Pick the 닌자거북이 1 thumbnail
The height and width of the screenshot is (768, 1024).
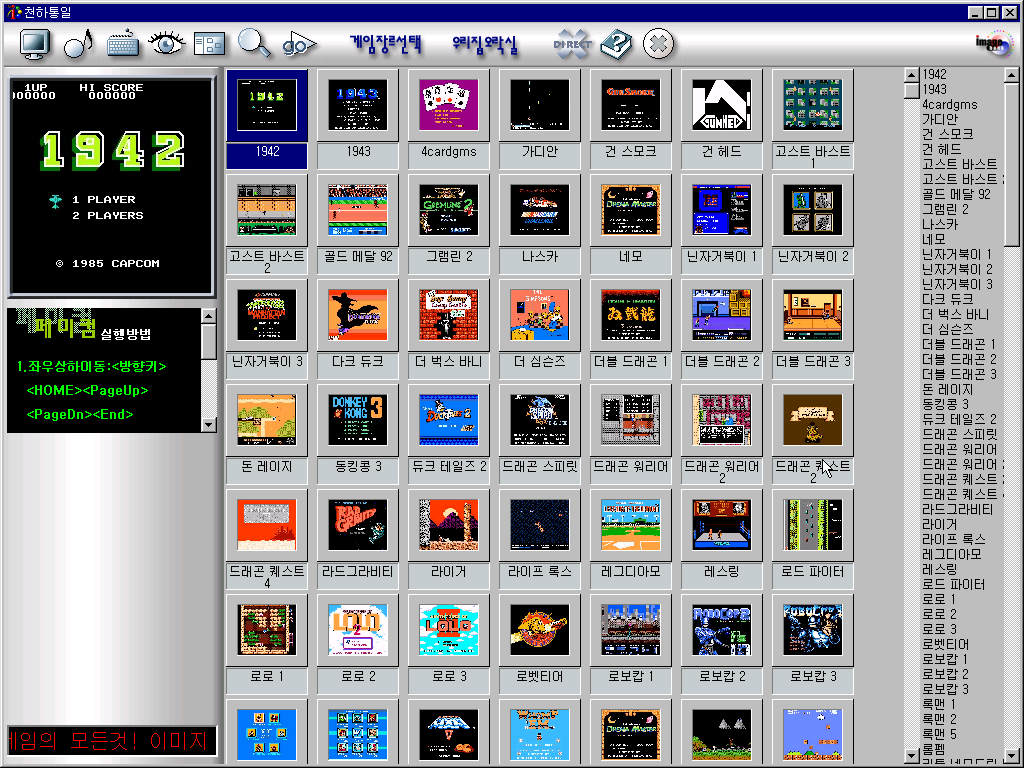721,210
